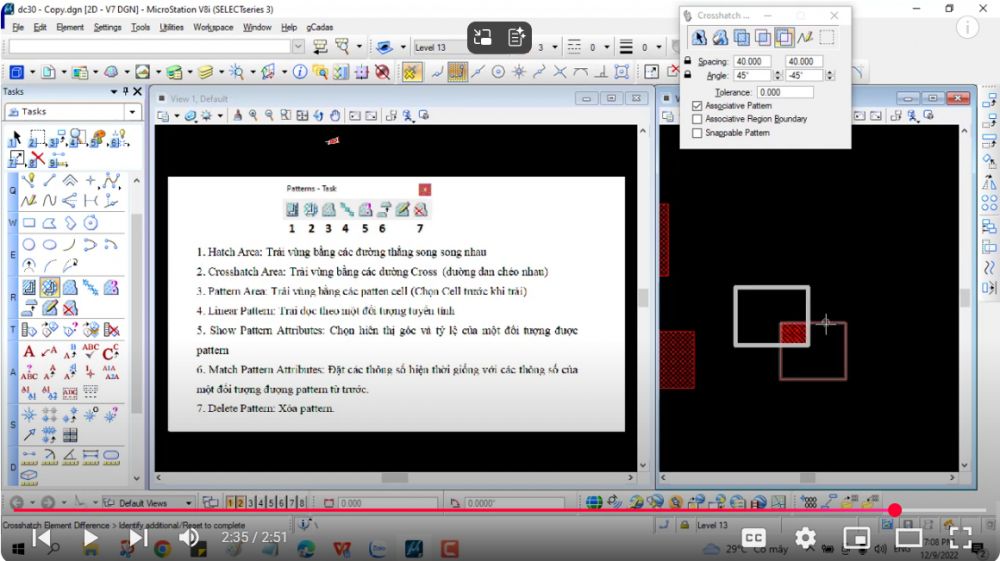This screenshot has width=1000, height=561.
Task: Check the Snappable Pattern option
Action: (697, 132)
